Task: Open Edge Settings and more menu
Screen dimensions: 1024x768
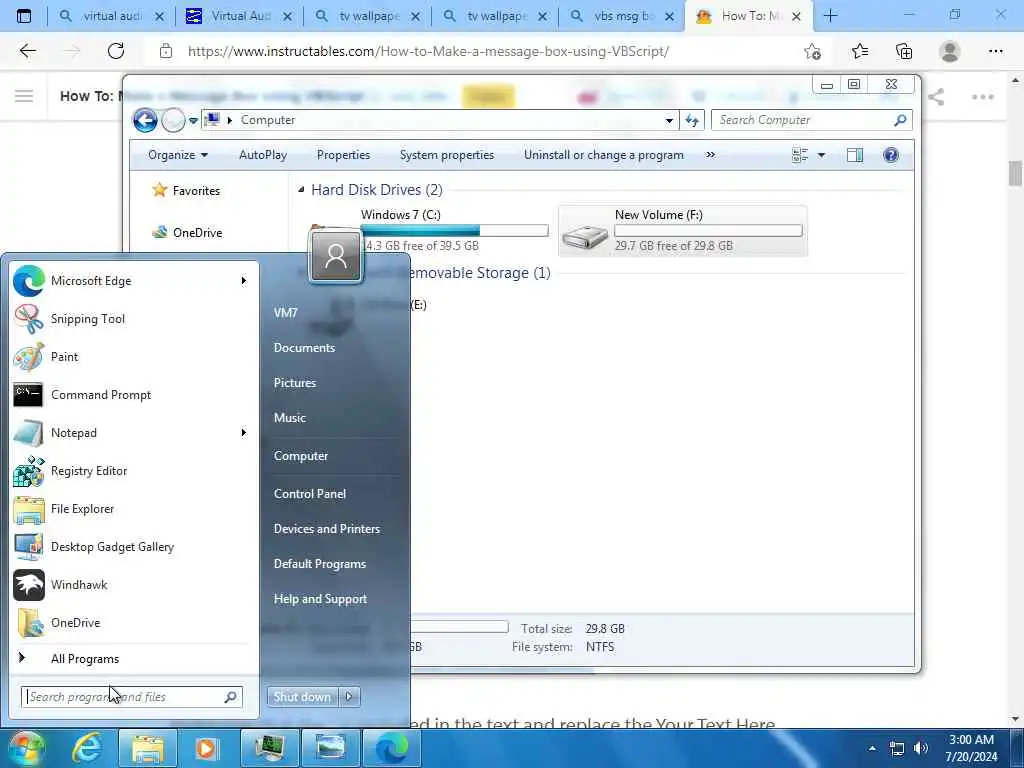Action: click(x=995, y=51)
